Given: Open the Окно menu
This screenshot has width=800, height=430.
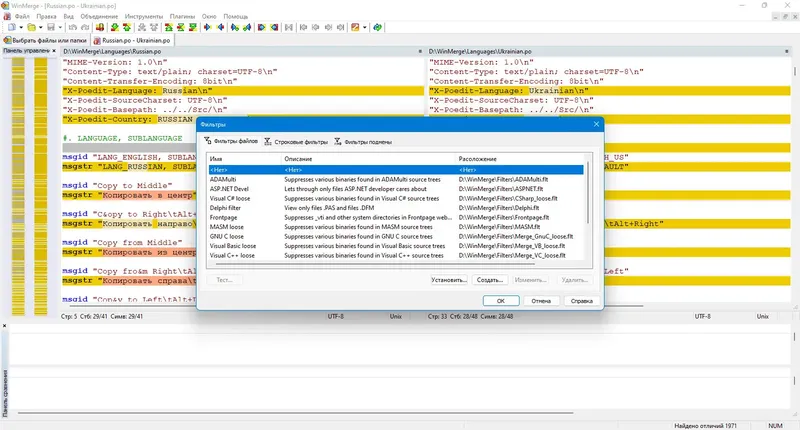Looking at the screenshot, I should [209, 16].
